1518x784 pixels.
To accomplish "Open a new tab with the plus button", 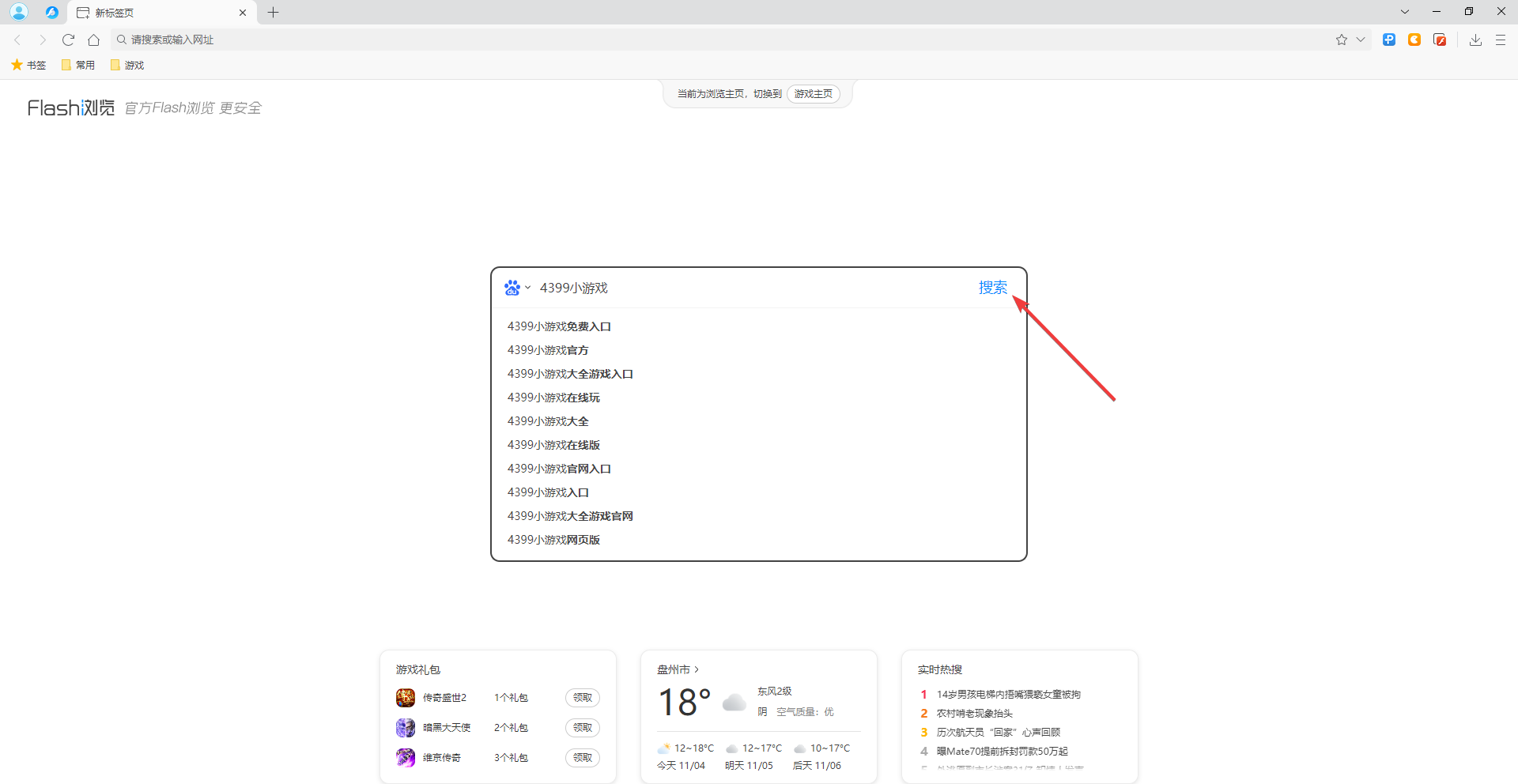I will 274,12.
